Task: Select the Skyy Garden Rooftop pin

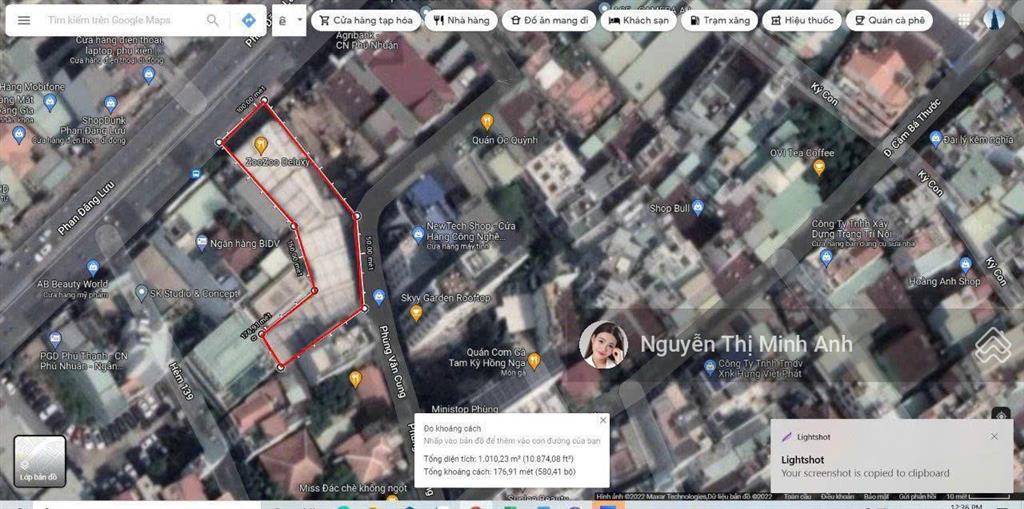Action: [416, 312]
